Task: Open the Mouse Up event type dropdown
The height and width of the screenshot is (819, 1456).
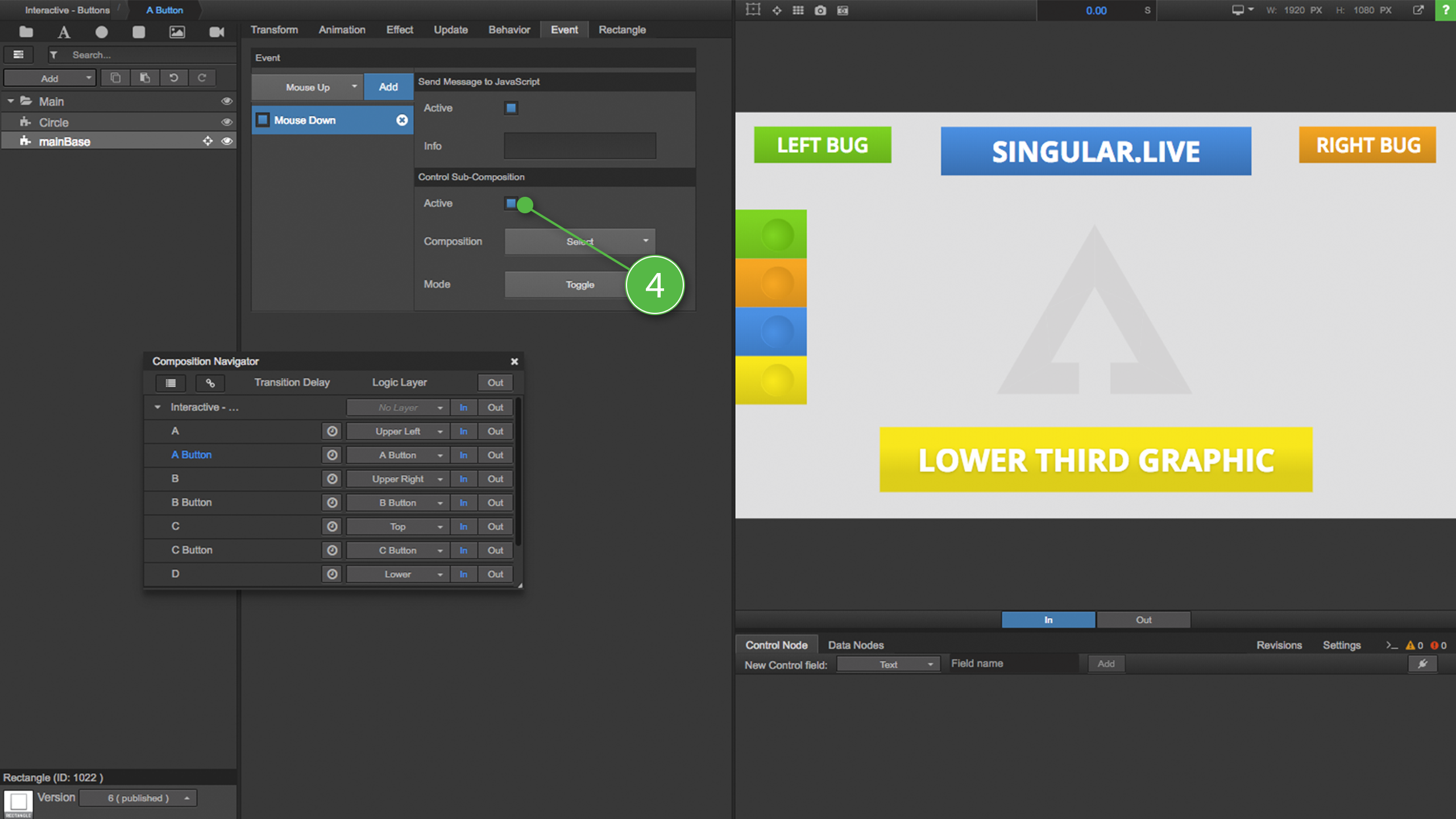Action: (x=308, y=87)
